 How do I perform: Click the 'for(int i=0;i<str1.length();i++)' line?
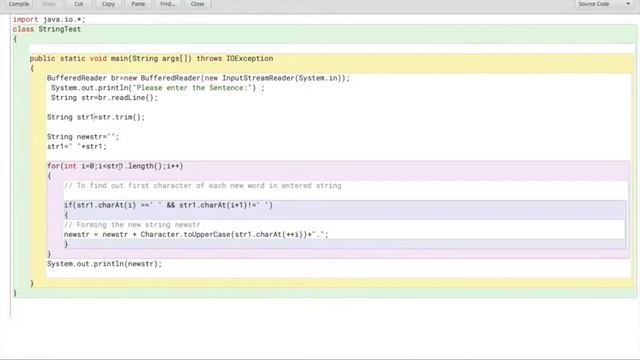point(115,166)
